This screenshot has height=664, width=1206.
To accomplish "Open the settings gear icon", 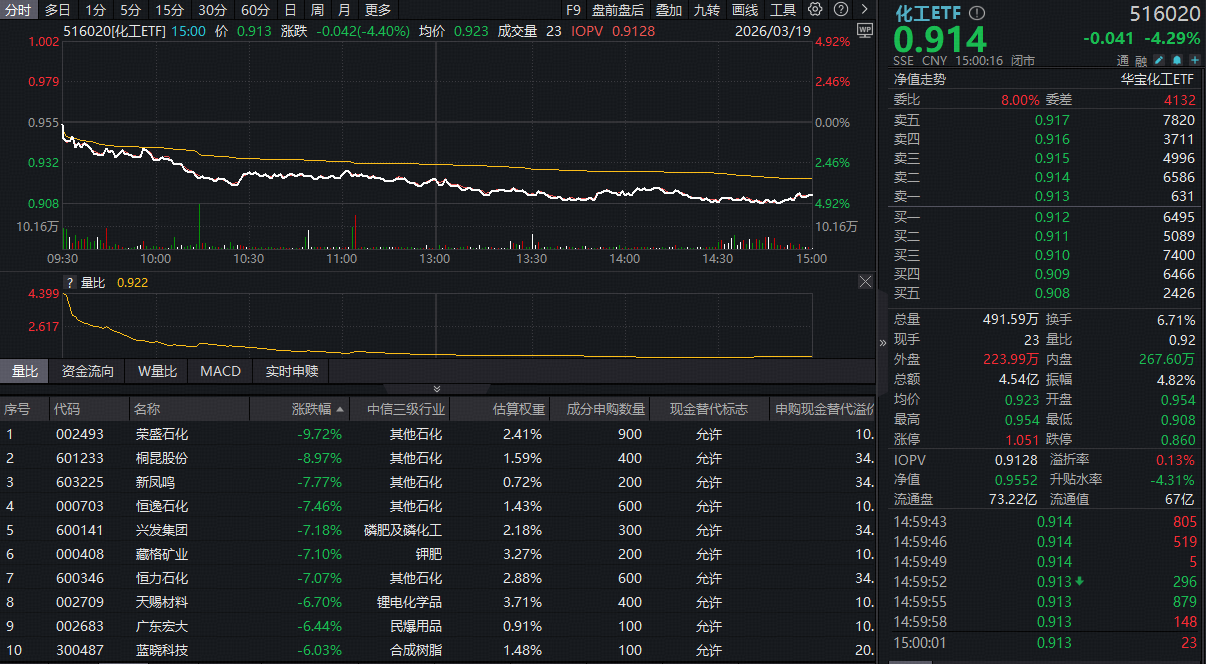I will 814,9.
